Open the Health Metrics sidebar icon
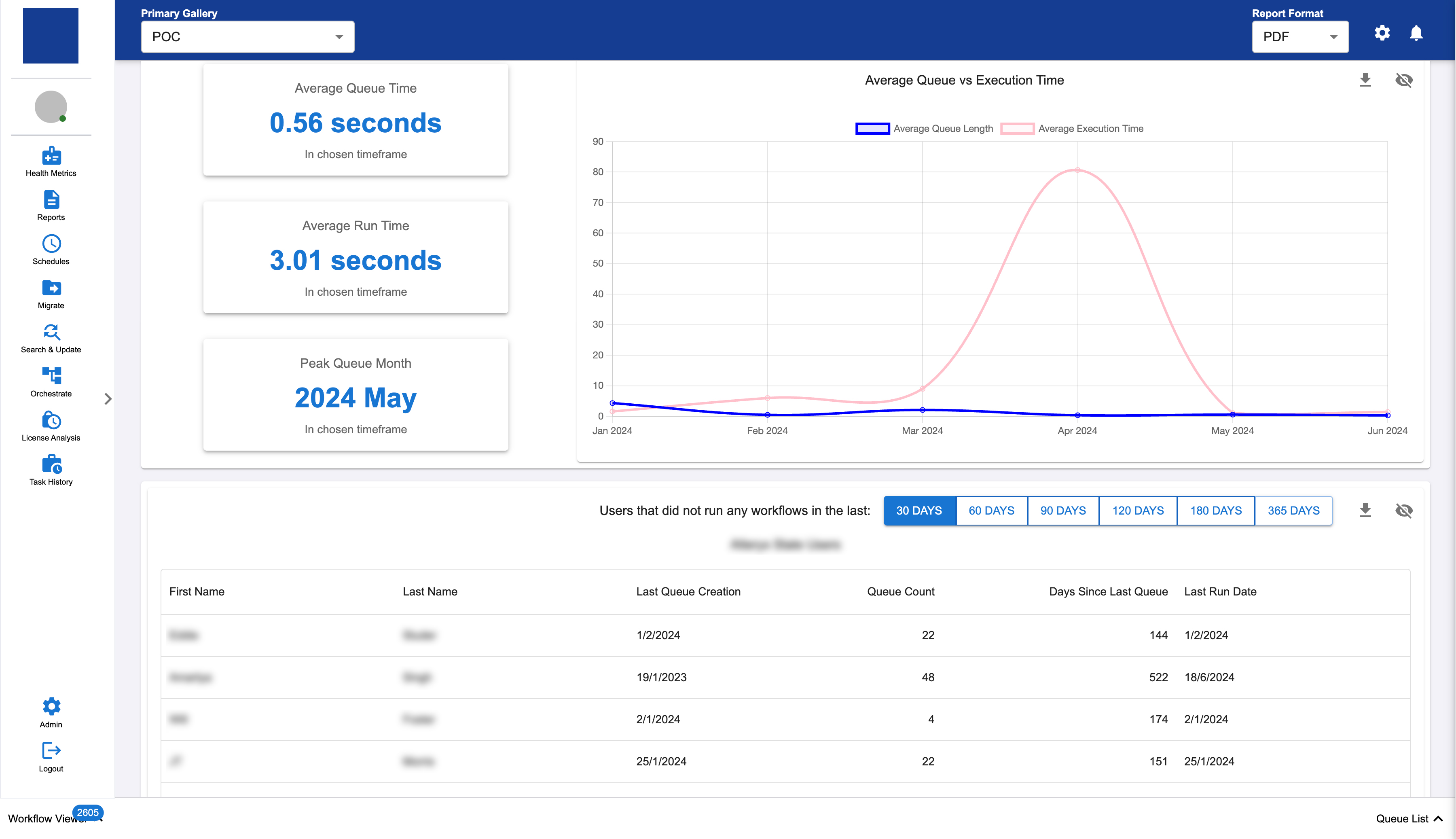Image resolution: width=1456 pixels, height=839 pixels. coord(51,157)
